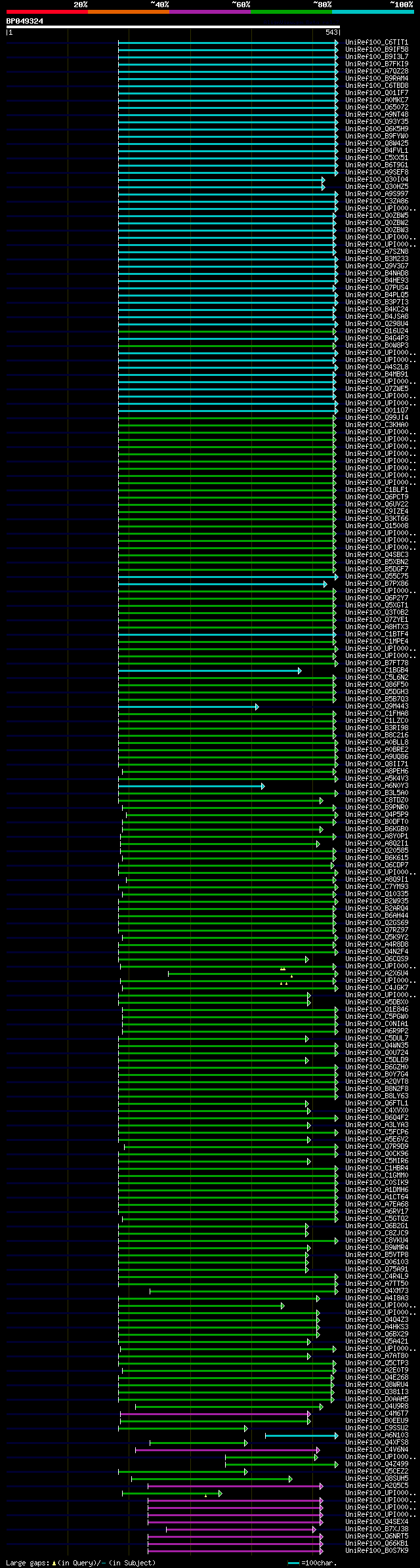Select label UniRef100_C7YM93
Viewport: 420px width, 1568px height.
(377, 886)
